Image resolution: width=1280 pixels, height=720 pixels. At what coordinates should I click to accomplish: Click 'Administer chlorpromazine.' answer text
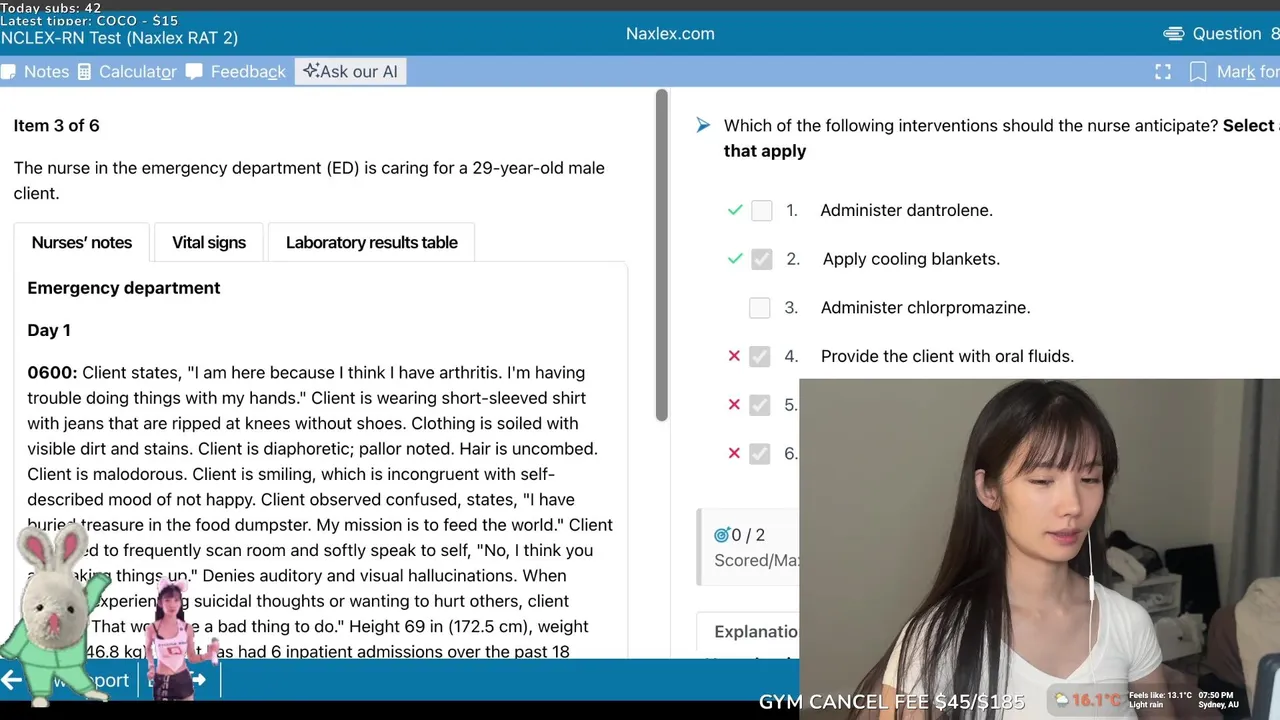925,308
